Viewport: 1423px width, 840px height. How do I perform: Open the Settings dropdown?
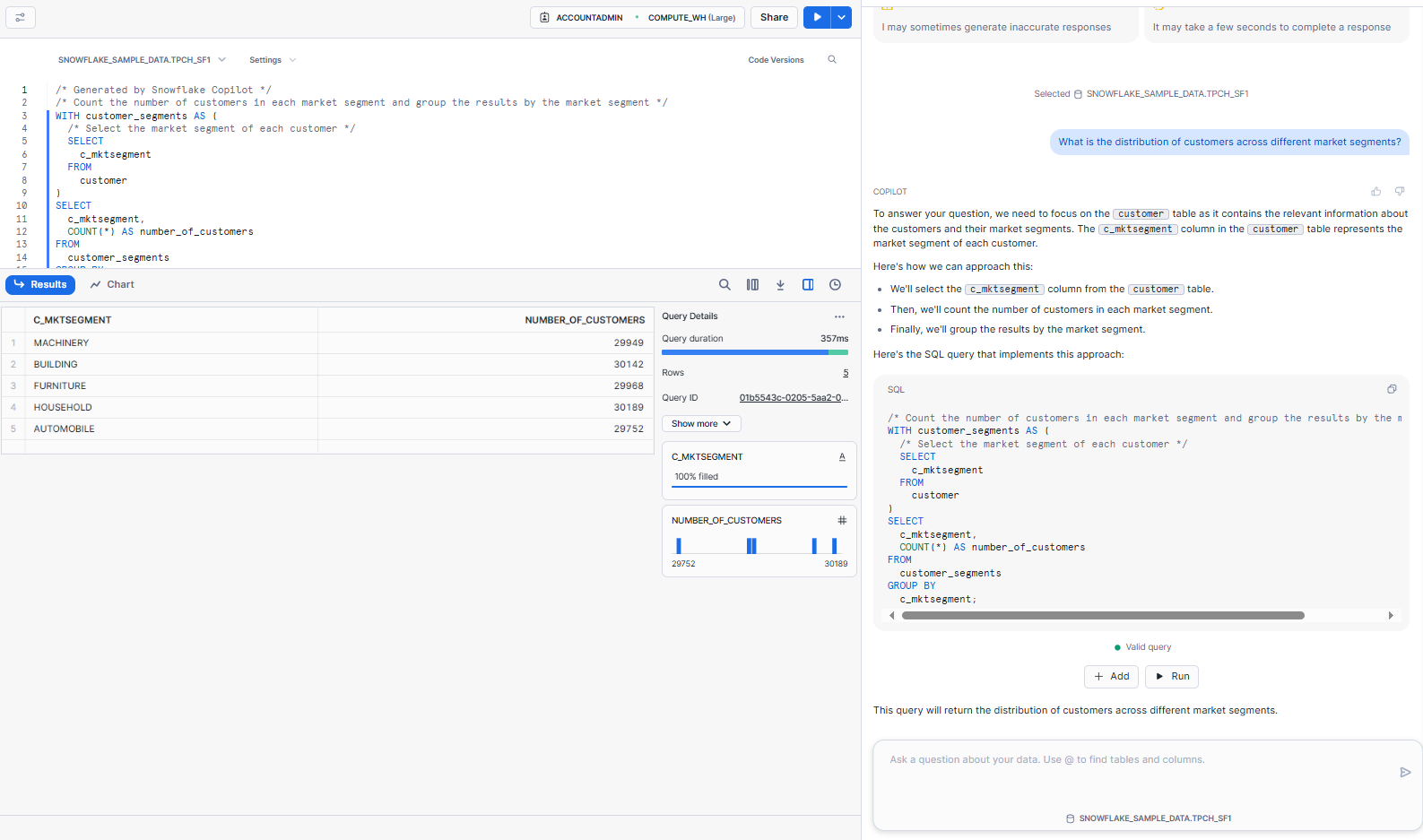272,60
